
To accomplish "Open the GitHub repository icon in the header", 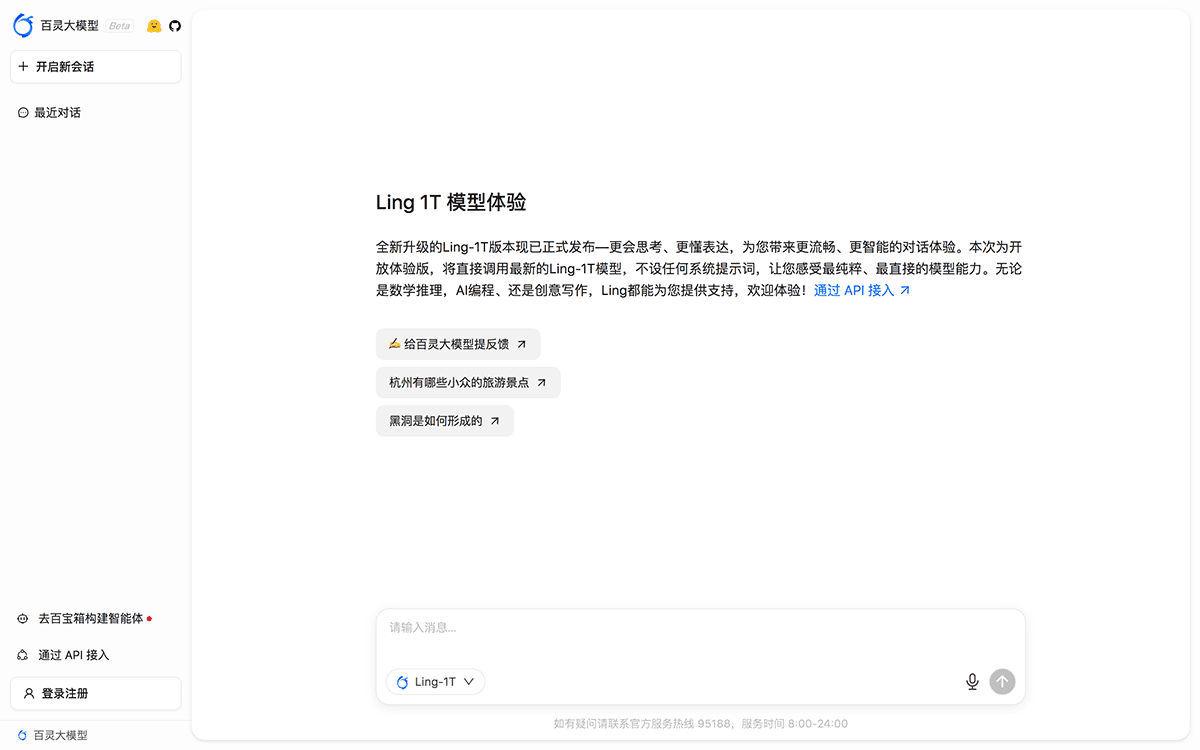I will 175,25.
